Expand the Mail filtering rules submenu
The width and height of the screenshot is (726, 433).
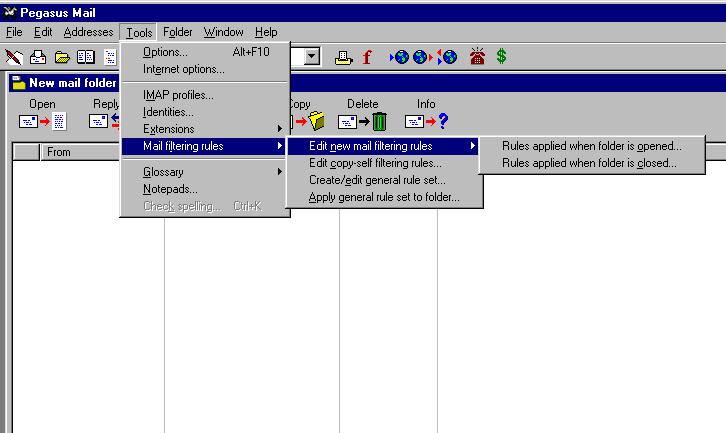pyautogui.click(x=204, y=146)
